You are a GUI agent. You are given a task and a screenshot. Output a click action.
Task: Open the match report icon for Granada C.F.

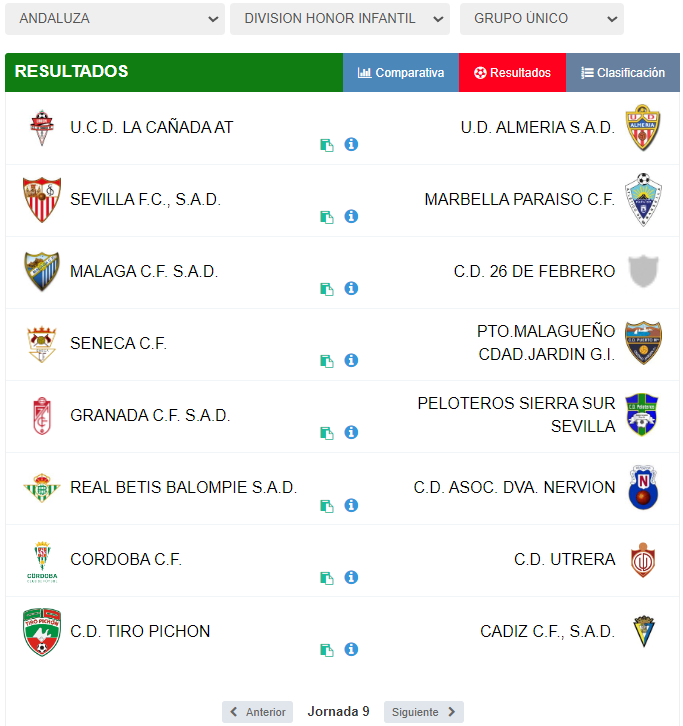coord(326,433)
